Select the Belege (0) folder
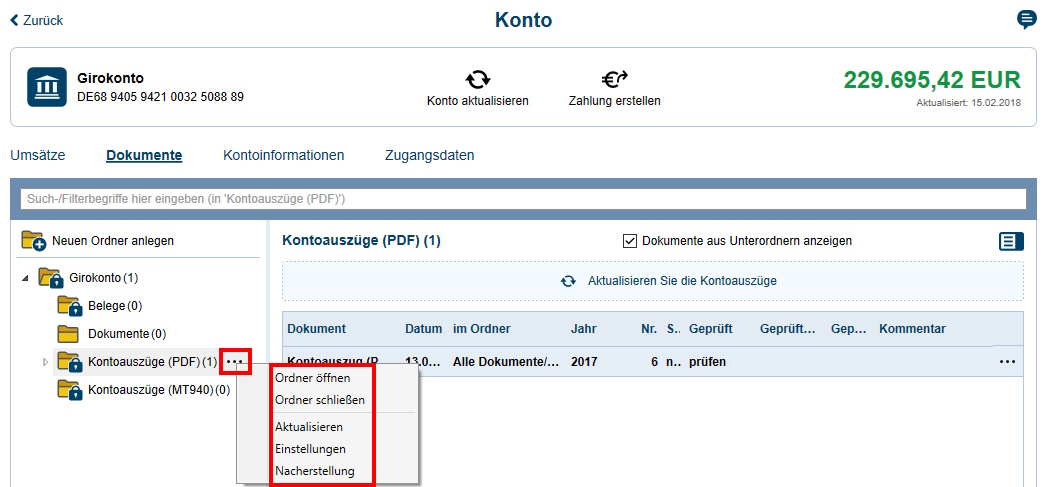The height and width of the screenshot is (487, 1043). coord(115,306)
